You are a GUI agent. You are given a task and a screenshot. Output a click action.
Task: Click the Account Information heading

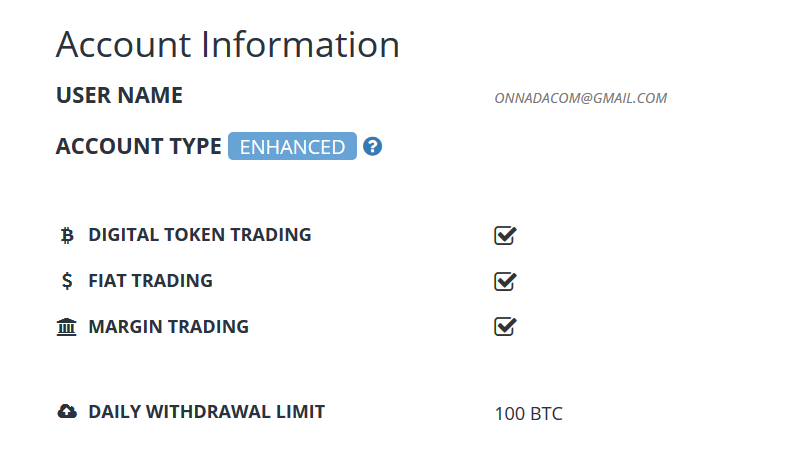pos(227,45)
